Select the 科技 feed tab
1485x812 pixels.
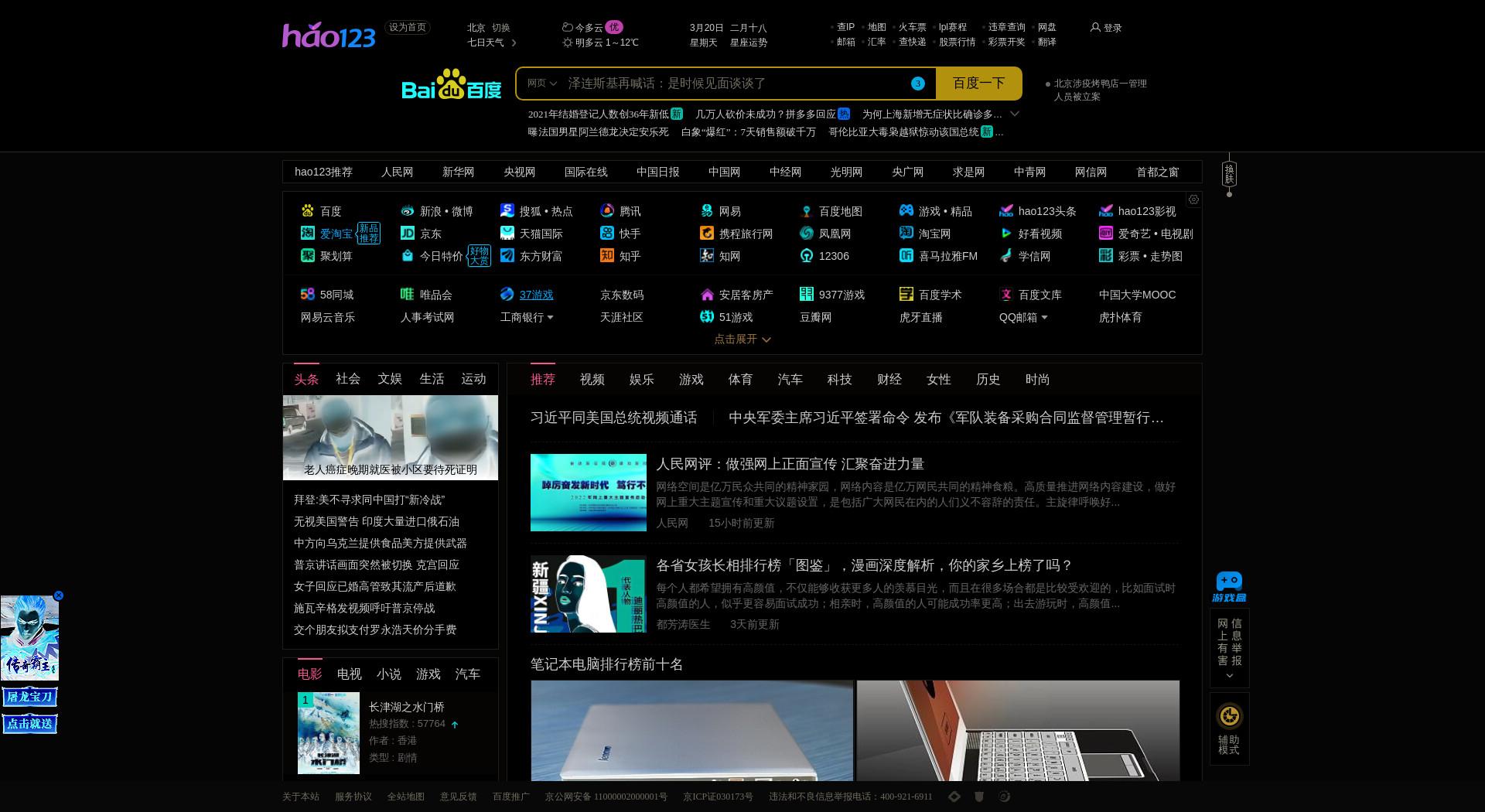839,380
